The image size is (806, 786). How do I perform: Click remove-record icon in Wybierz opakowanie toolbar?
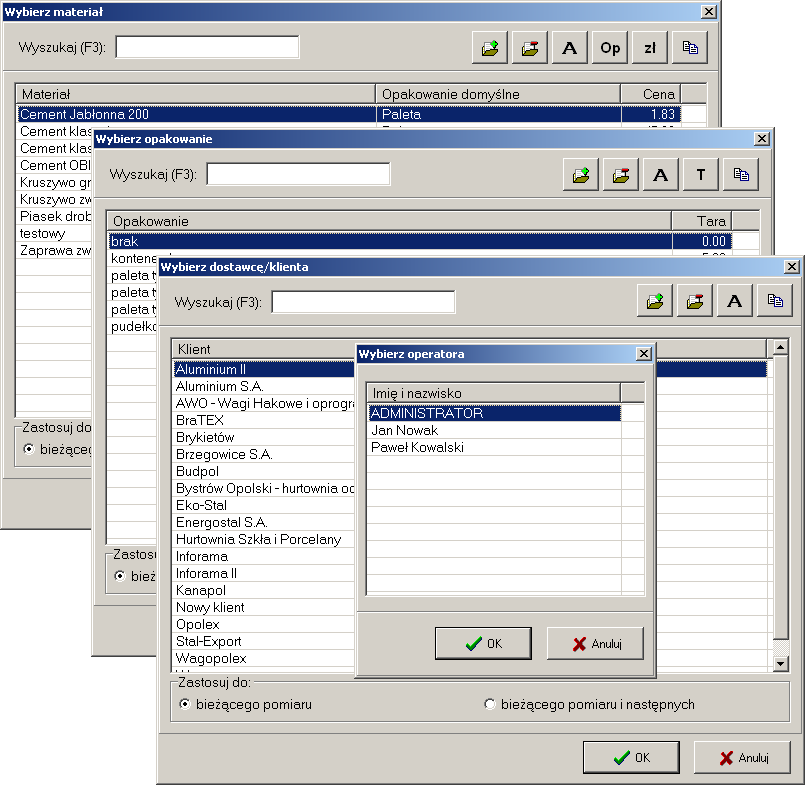[621, 175]
